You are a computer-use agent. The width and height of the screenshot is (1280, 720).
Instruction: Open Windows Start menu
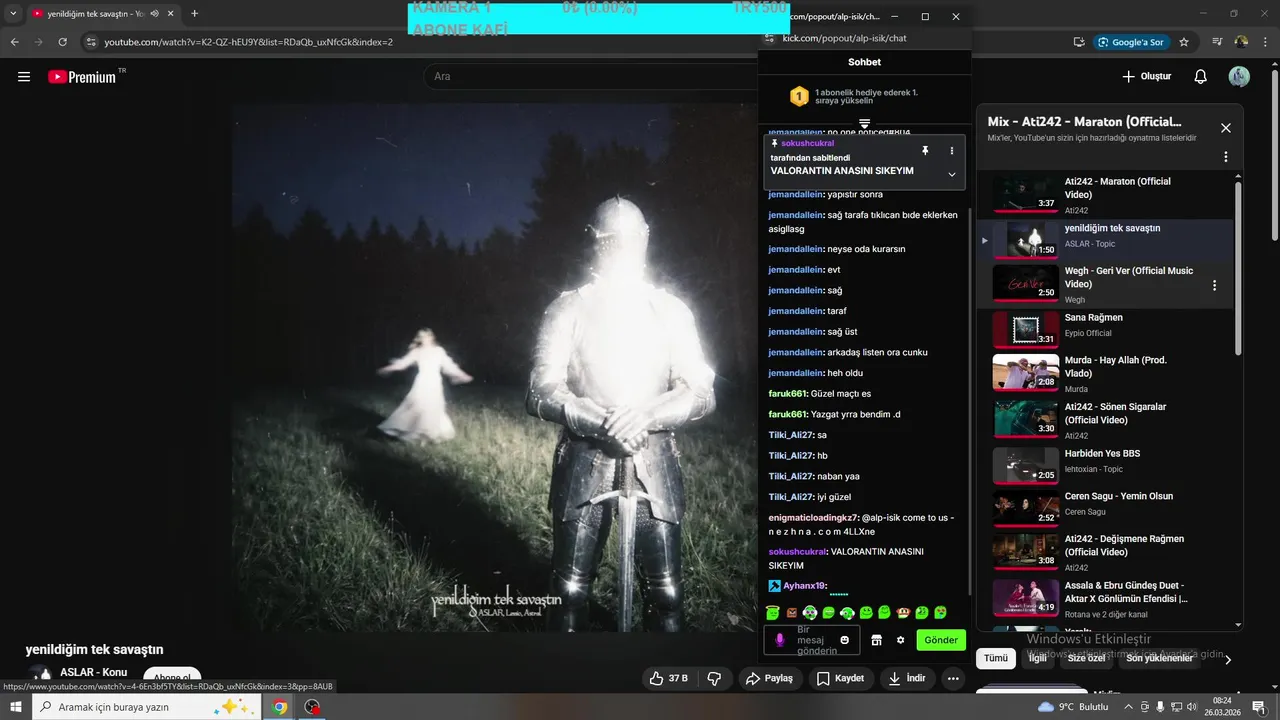pos(15,707)
